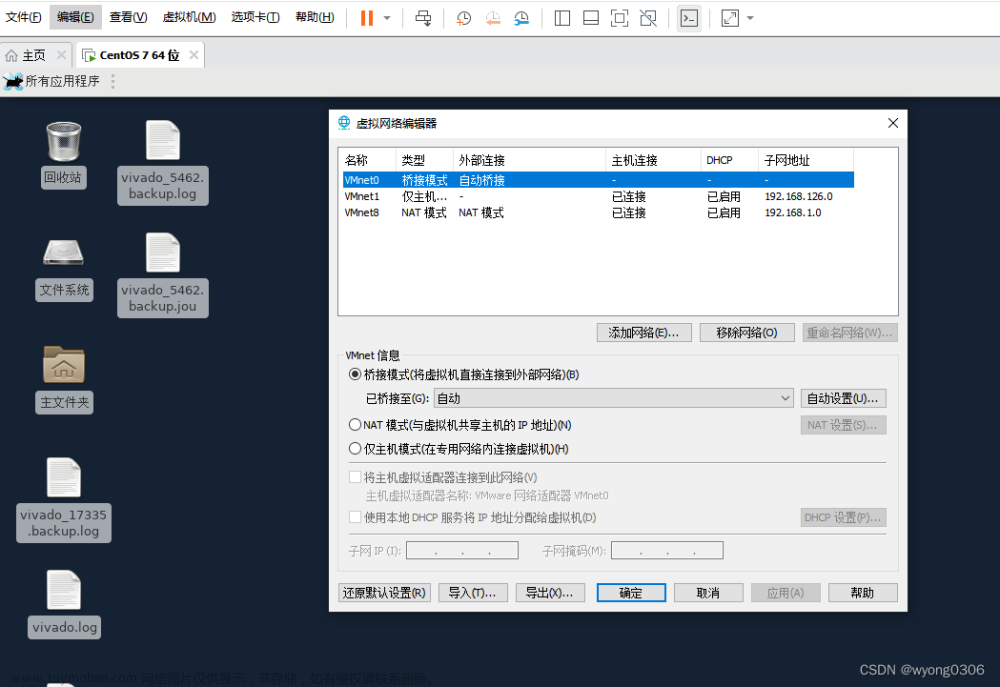Click the 类型 column header
Image resolution: width=1000 pixels, height=687 pixels.
tap(424, 160)
